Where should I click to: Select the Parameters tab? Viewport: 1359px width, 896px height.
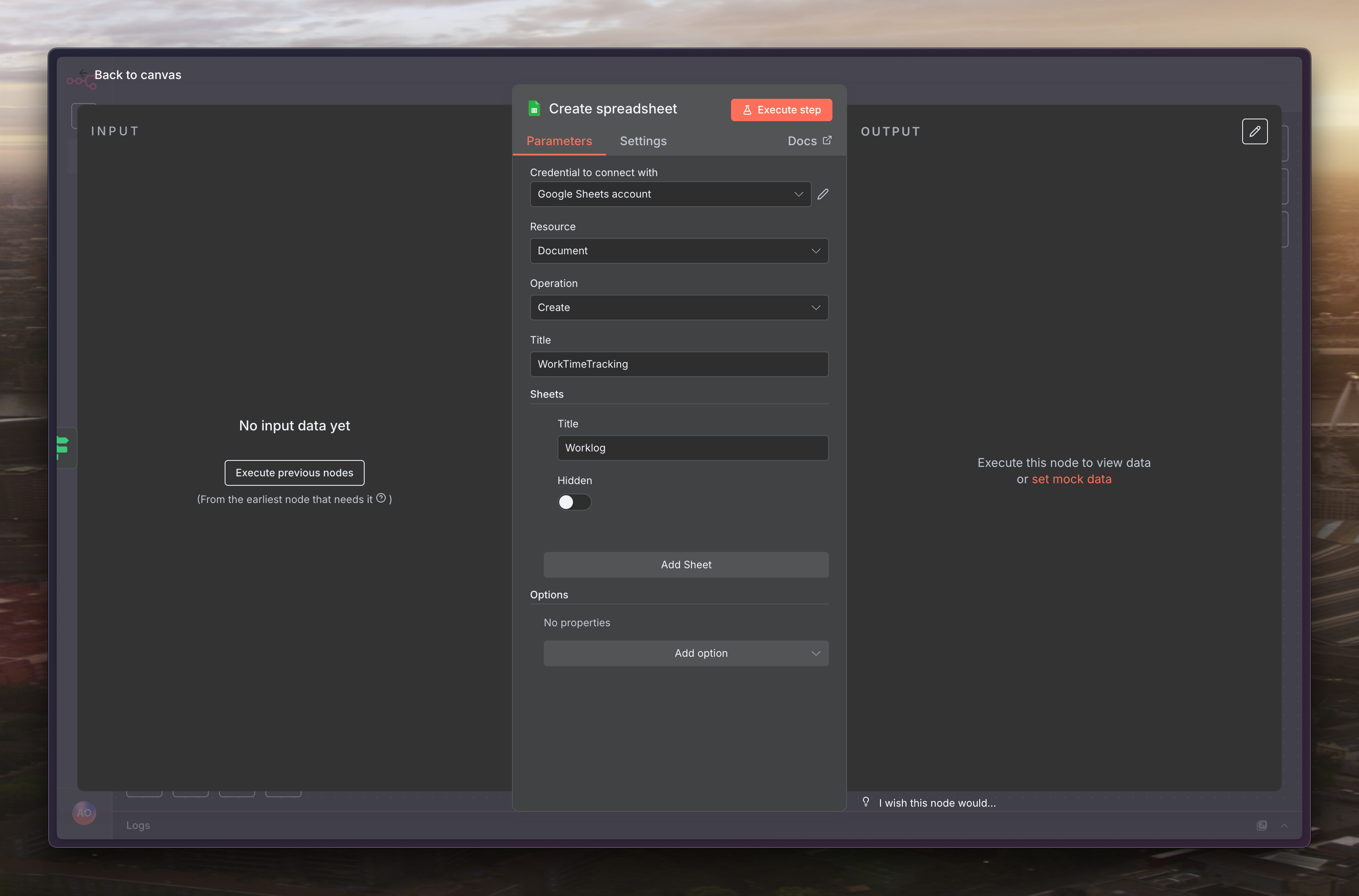click(559, 141)
